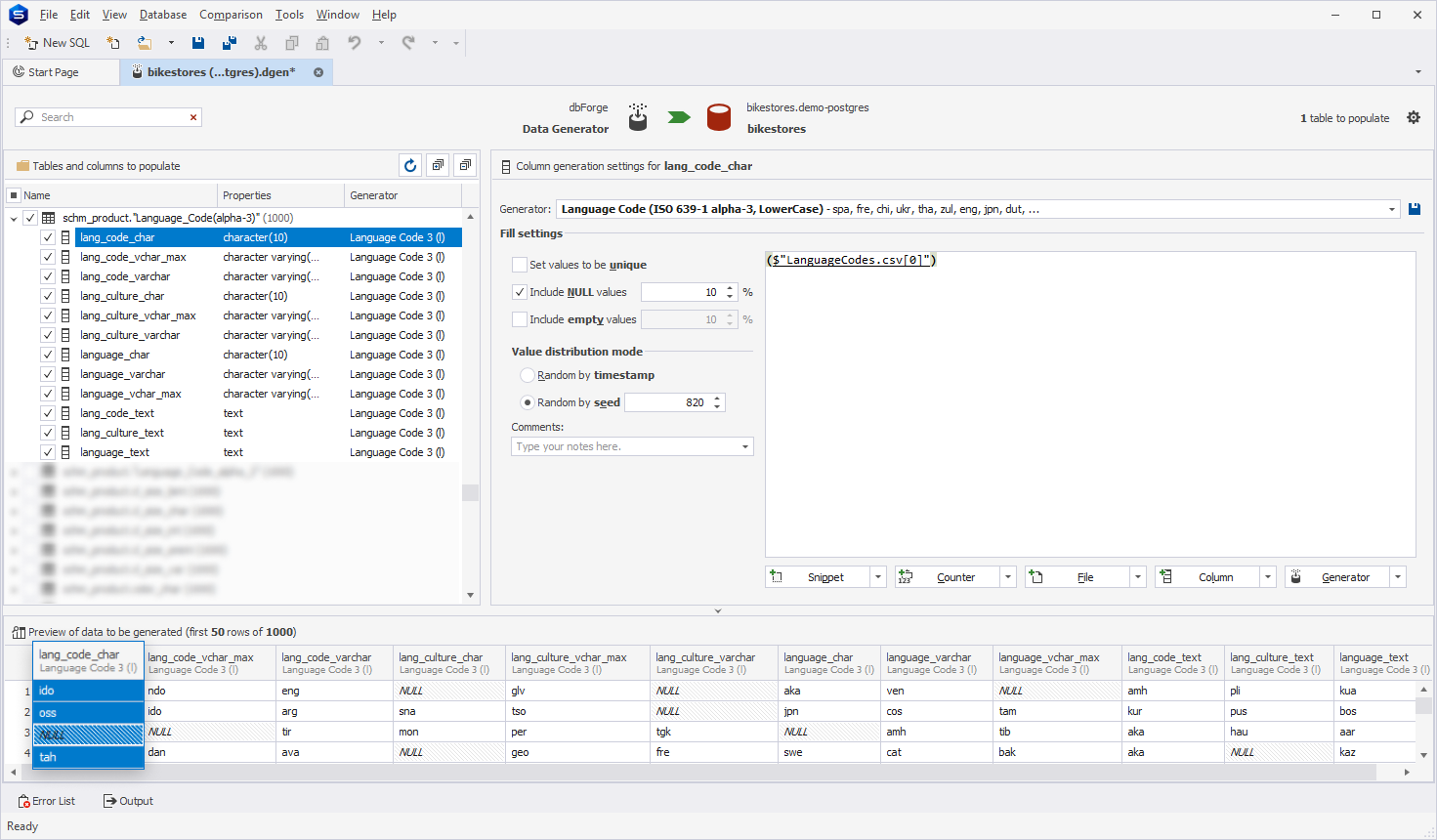This screenshot has width=1437, height=840.
Task: Click the Save All double floppy icon
Action: (230, 43)
